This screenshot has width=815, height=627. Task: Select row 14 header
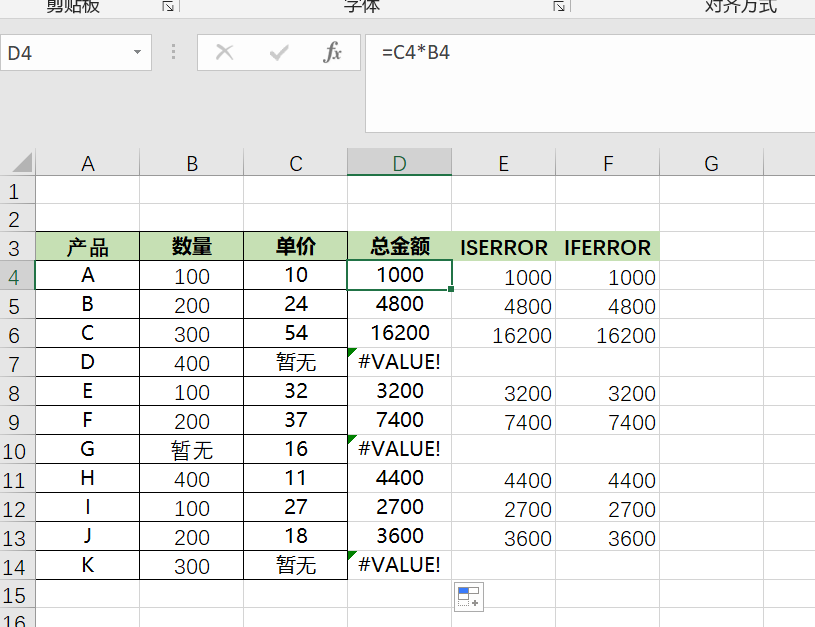(18, 566)
